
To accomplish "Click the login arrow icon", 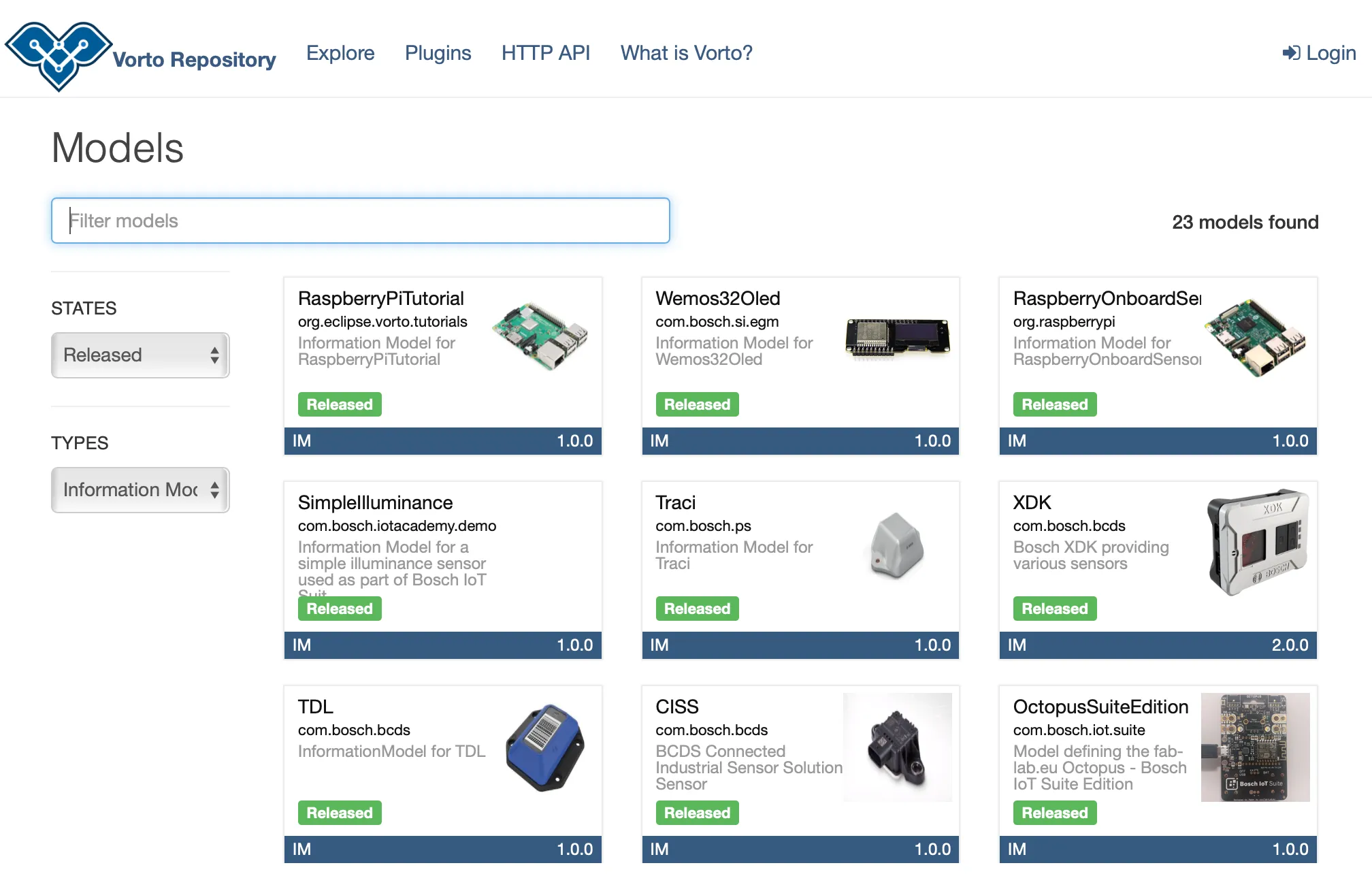I will 1291,53.
